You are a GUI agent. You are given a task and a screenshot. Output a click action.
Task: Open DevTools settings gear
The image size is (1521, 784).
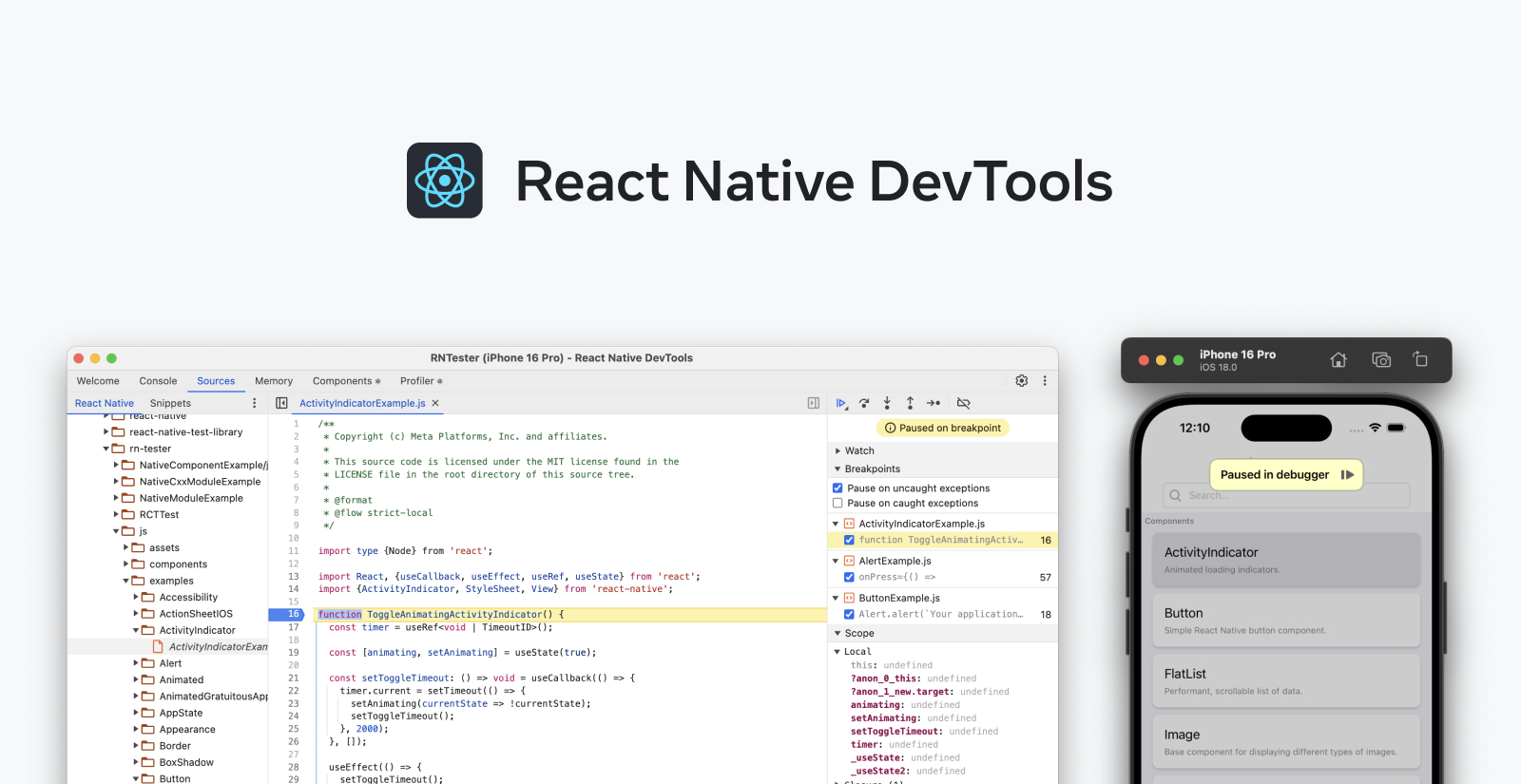1022,380
